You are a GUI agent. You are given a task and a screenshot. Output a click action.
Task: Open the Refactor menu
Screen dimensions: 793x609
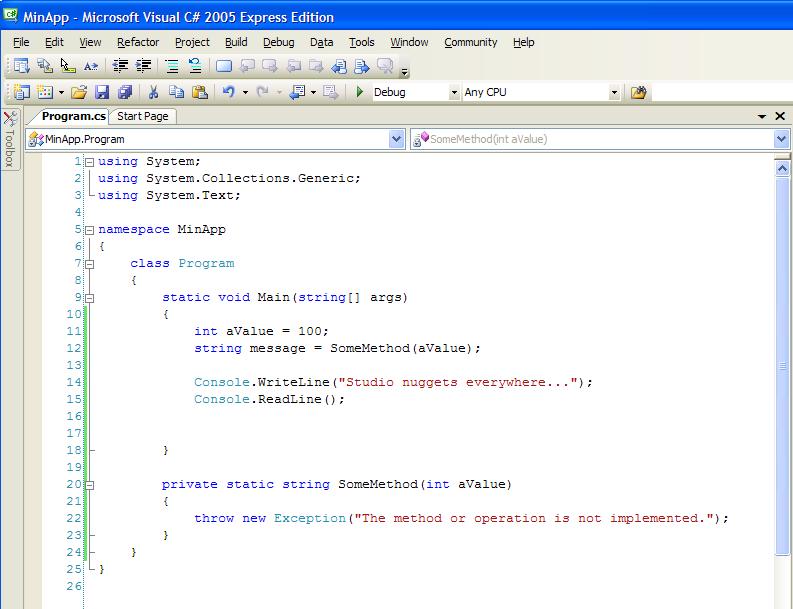click(x=138, y=42)
